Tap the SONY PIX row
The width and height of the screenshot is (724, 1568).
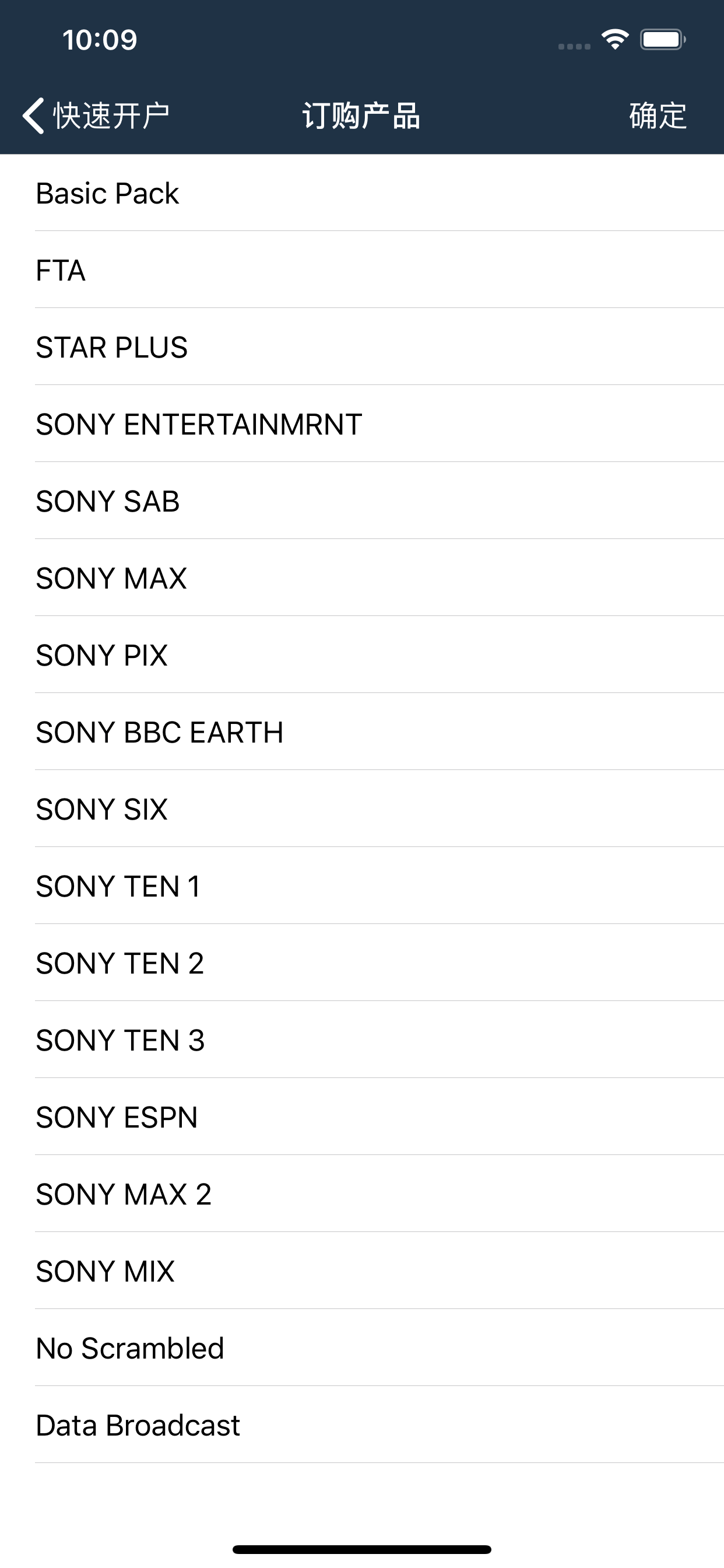click(x=362, y=655)
